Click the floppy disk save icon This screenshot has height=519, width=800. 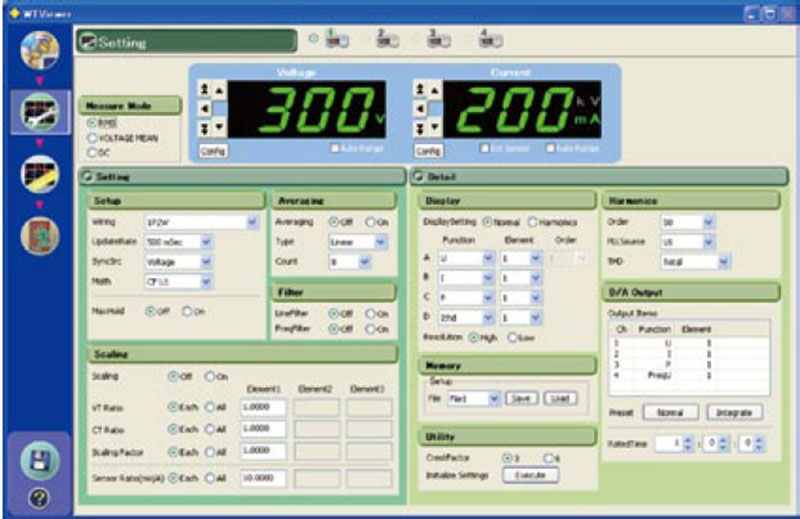point(39,461)
